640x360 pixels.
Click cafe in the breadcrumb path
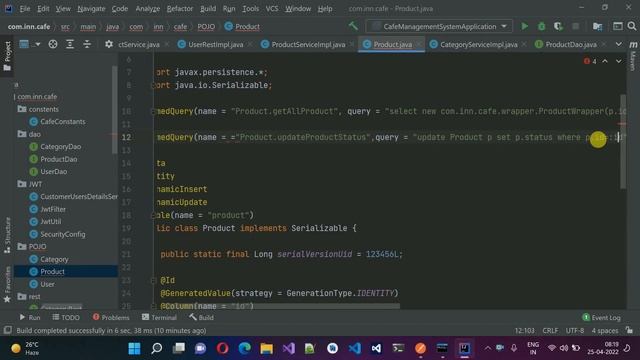(x=180, y=27)
